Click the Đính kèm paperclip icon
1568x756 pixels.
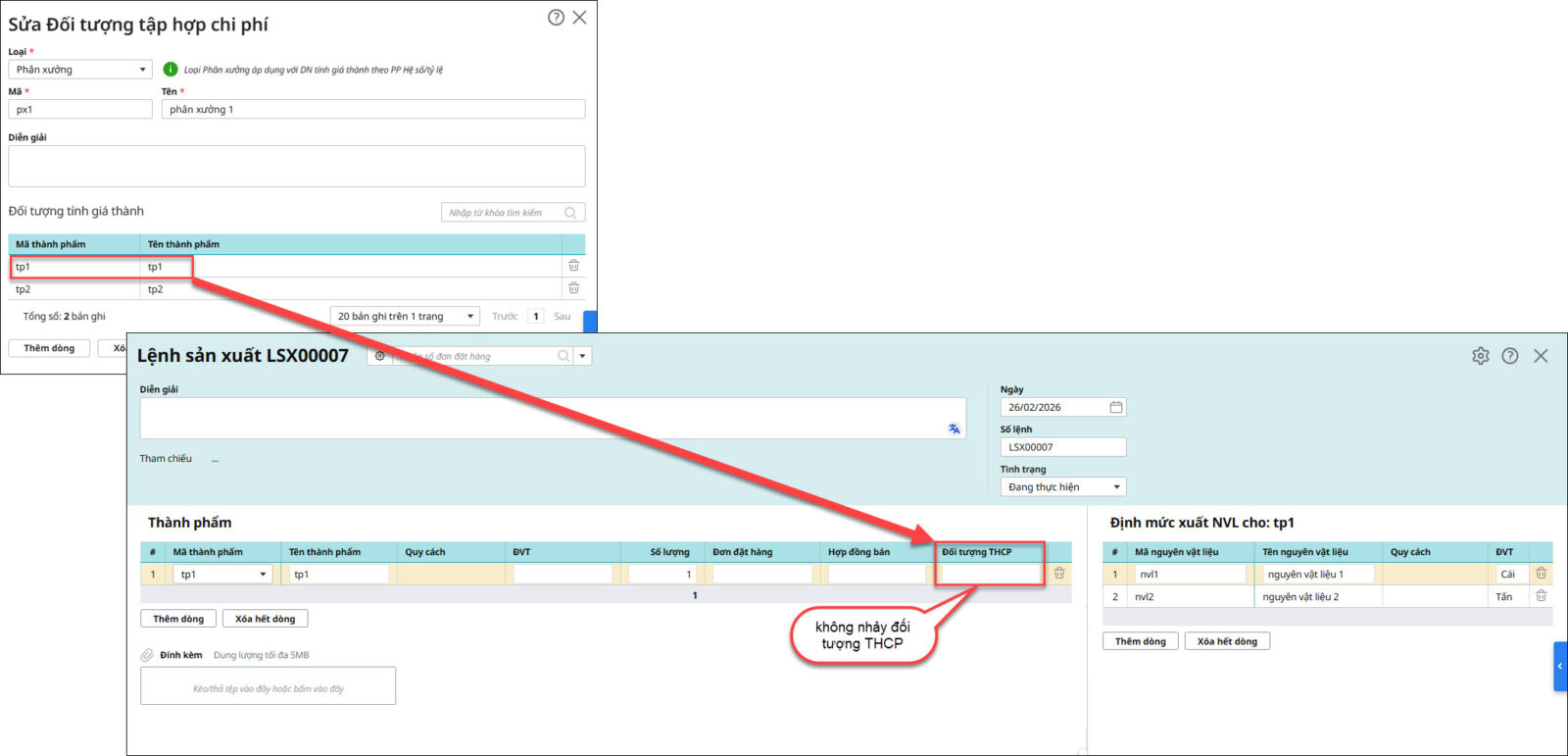point(147,655)
